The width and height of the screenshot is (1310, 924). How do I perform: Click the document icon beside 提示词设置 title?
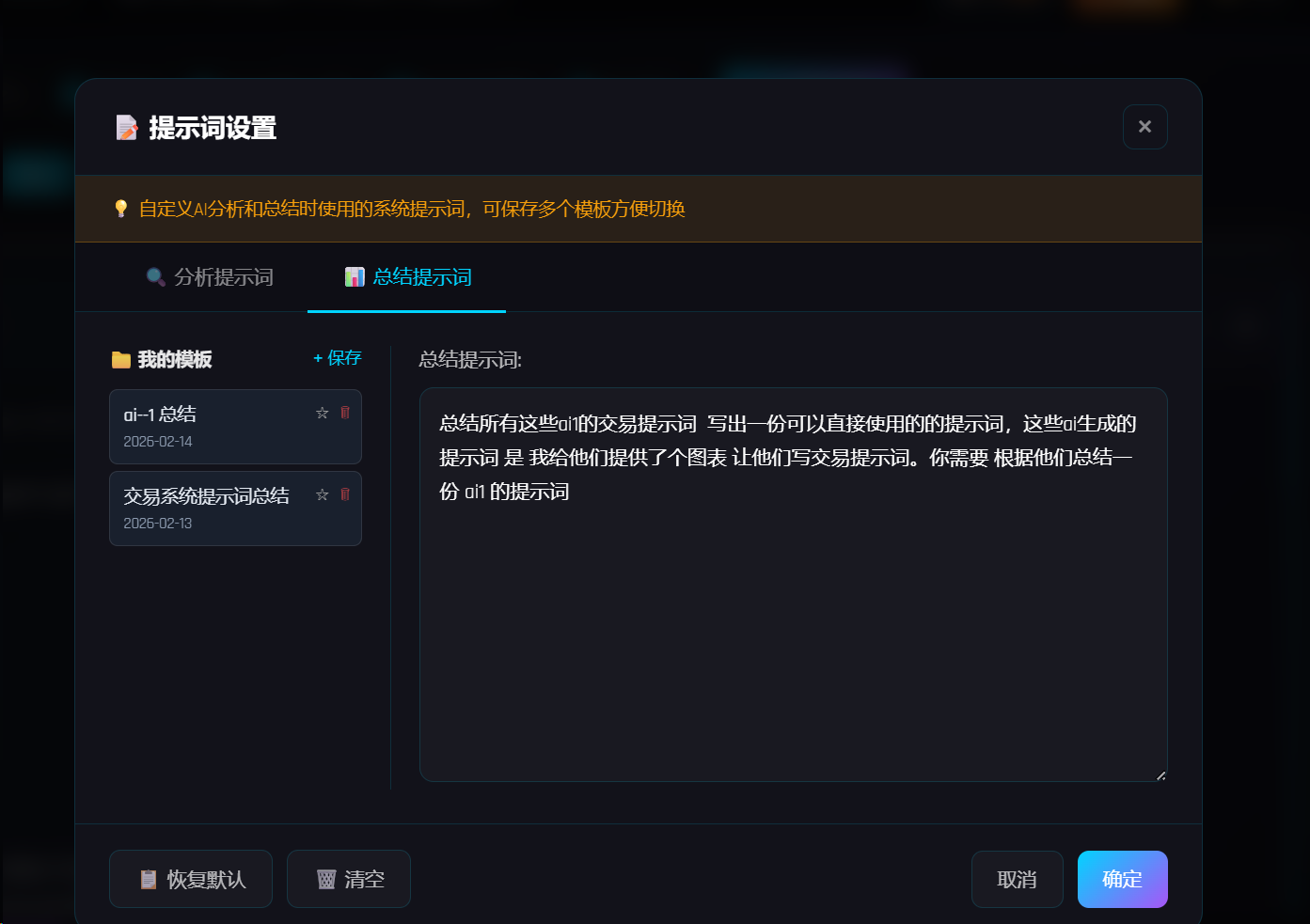[127, 128]
